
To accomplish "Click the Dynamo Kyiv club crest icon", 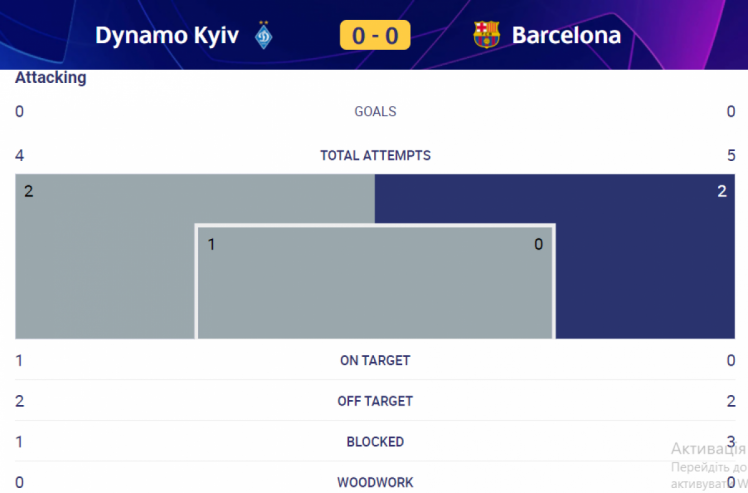I will point(263,35).
